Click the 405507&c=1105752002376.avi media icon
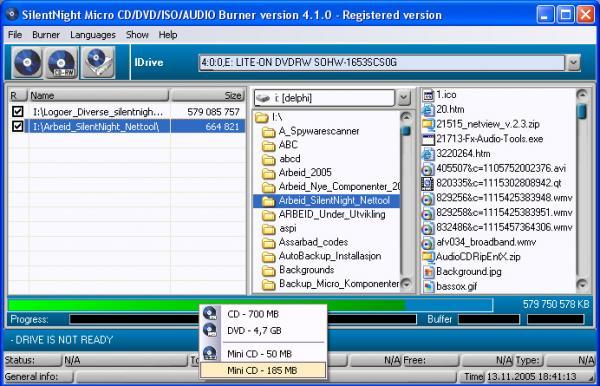 (428, 169)
